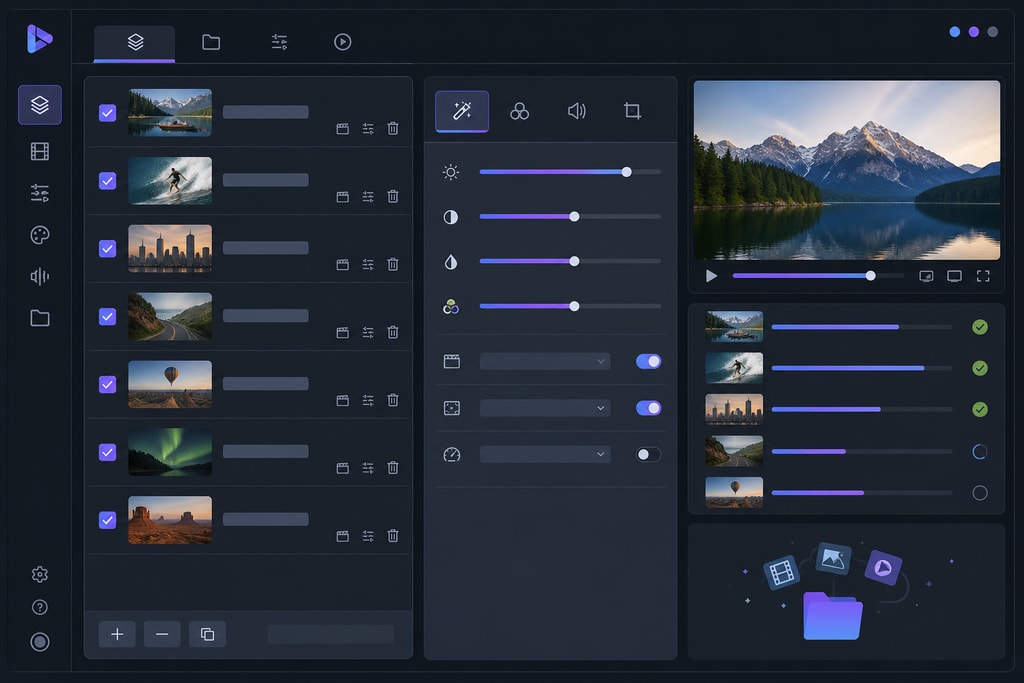Select the surfer thumbnail in export queue
The height and width of the screenshot is (683, 1024).
(x=734, y=368)
